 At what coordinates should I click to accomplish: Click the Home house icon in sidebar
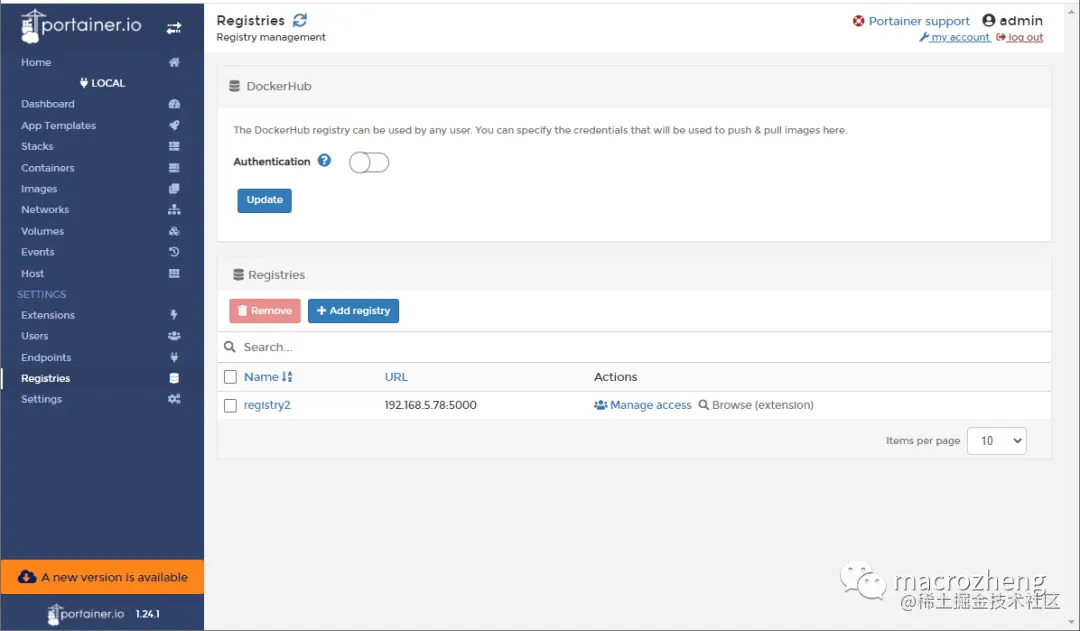[x=174, y=62]
